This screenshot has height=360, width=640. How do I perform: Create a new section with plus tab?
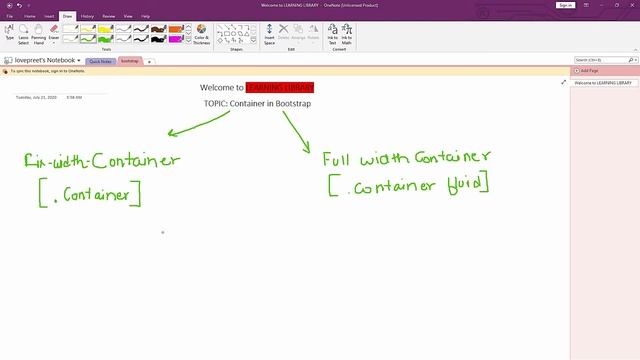(149, 62)
